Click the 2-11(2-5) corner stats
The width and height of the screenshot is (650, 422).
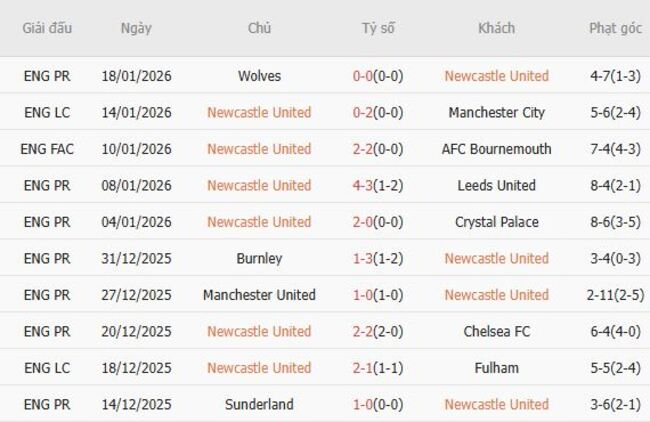click(x=615, y=295)
